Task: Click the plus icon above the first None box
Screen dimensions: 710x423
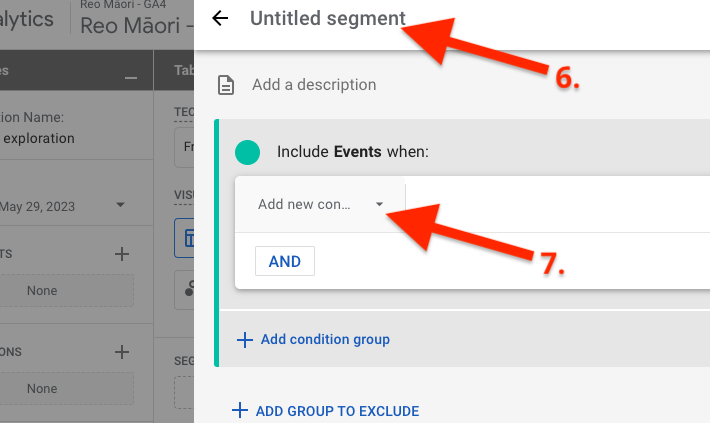Action: 122,254
